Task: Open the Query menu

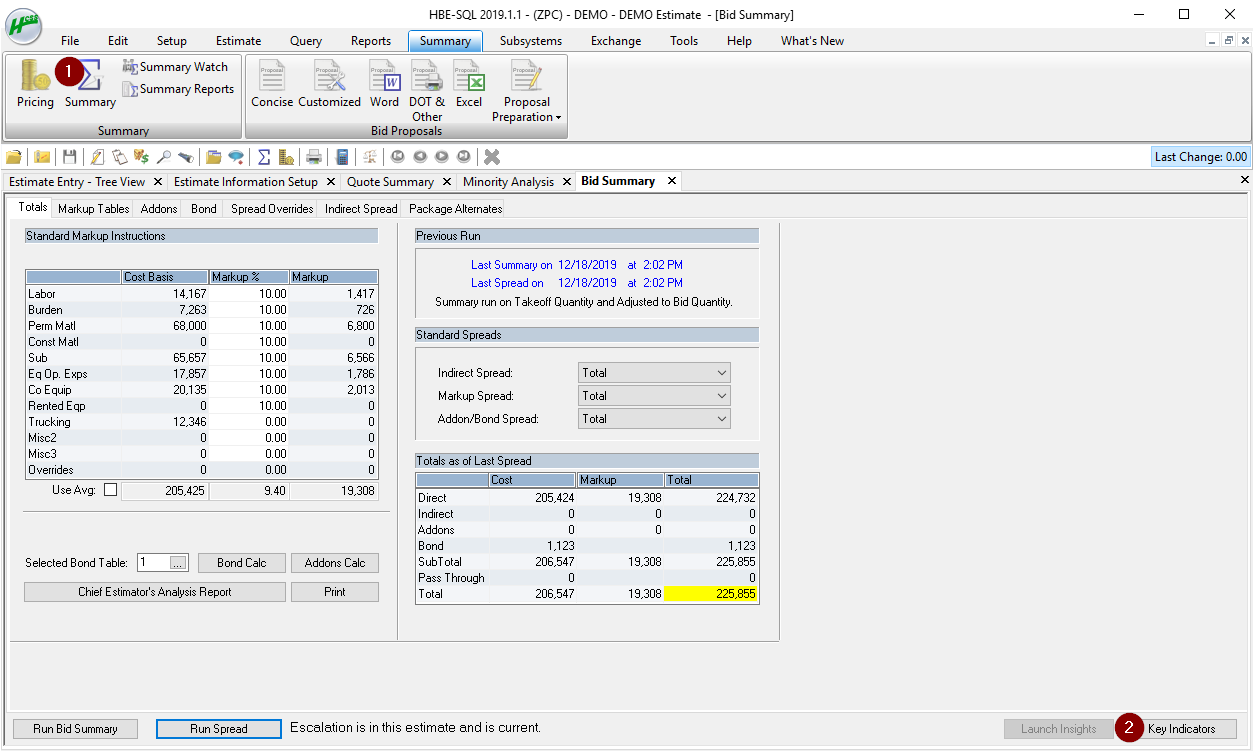Action: 305,41
